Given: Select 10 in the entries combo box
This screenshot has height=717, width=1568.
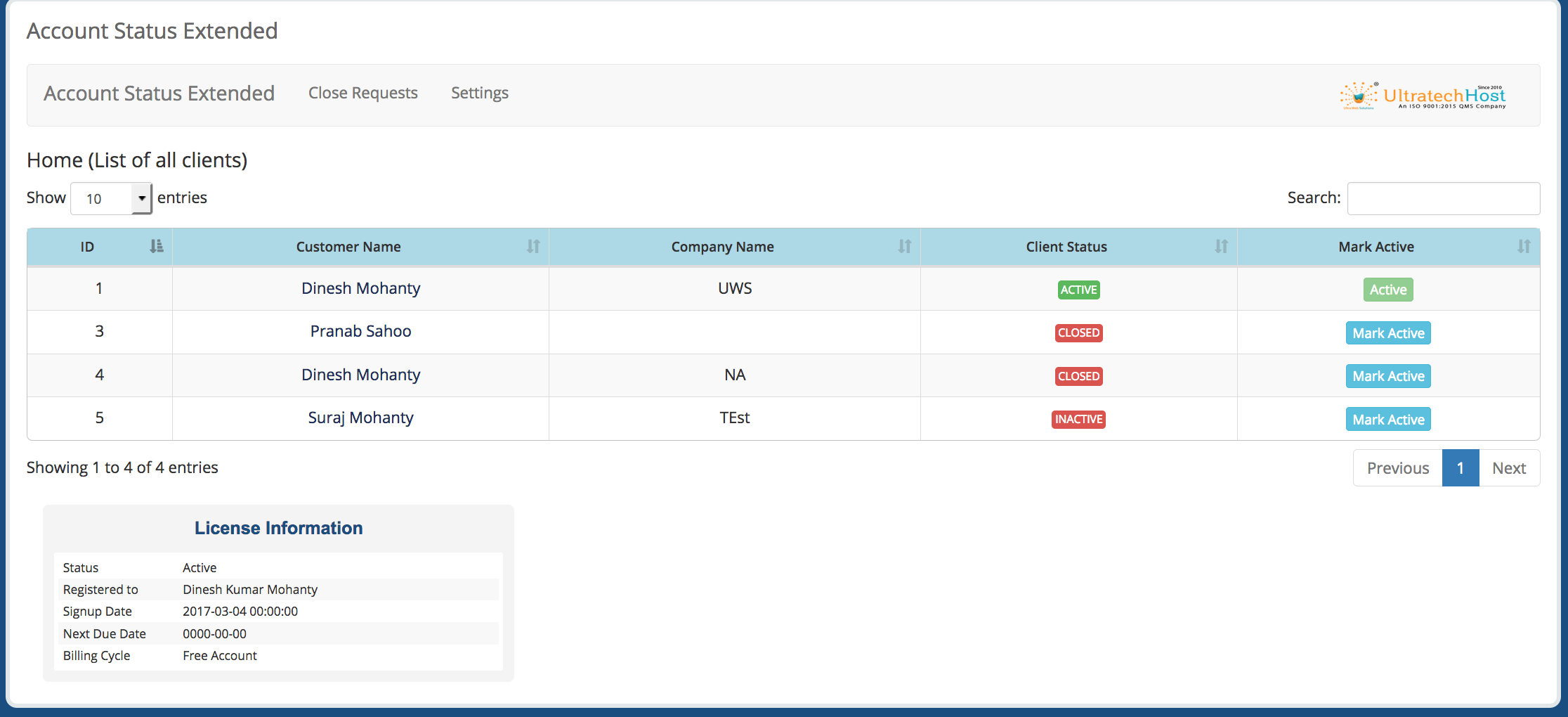Looking at the screenshot, I should 110,198.
